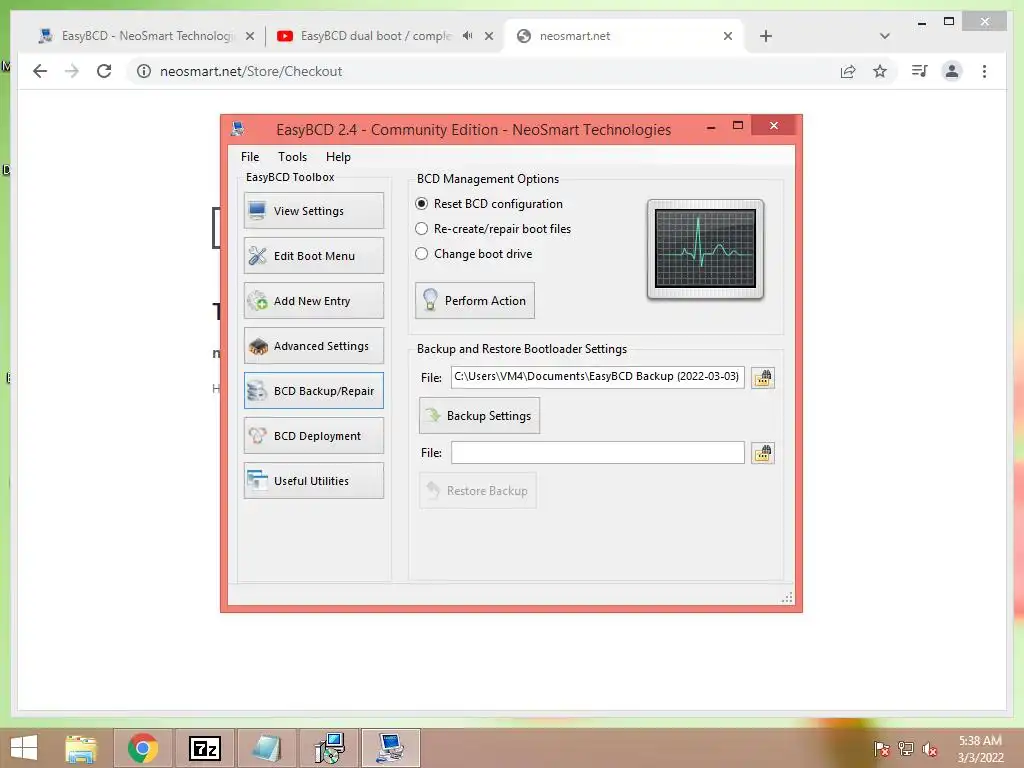
Task: Close the EasyBCD NeoSmart browser tab
Action: [249, 36]
